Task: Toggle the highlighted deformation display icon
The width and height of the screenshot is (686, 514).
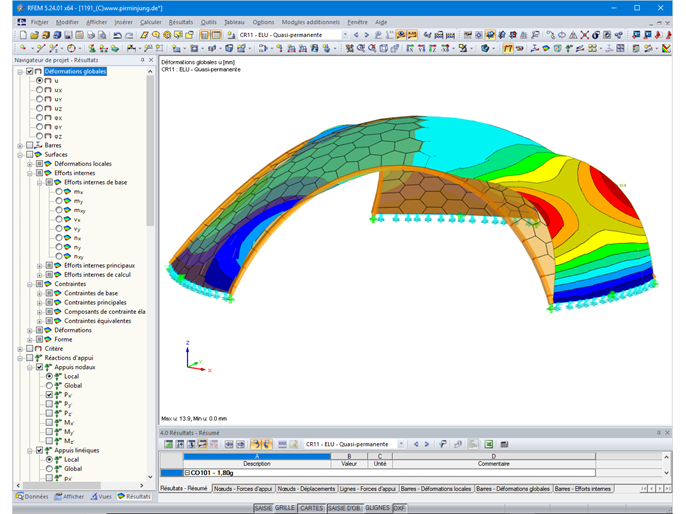Action: point(508,49)
